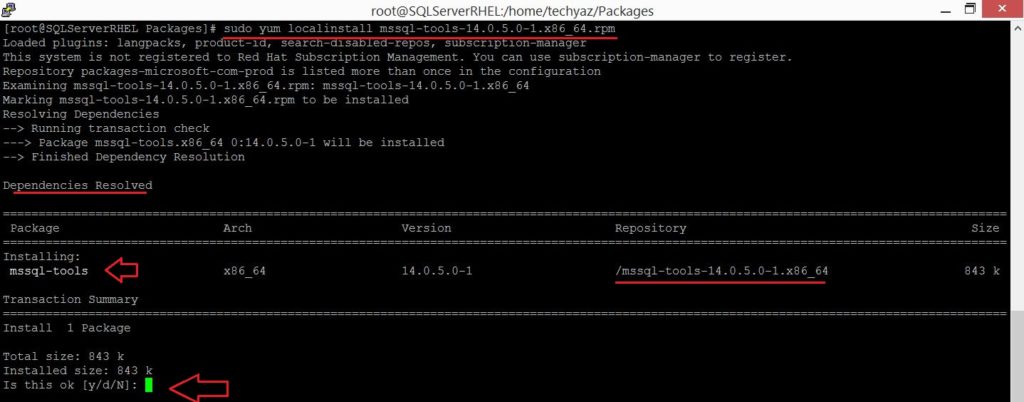This screenshot has width=1024, height=402.
Task: Click the repository value '/mssql-tools-14.0.5.0-1.x86_64'
Action: 722,271
